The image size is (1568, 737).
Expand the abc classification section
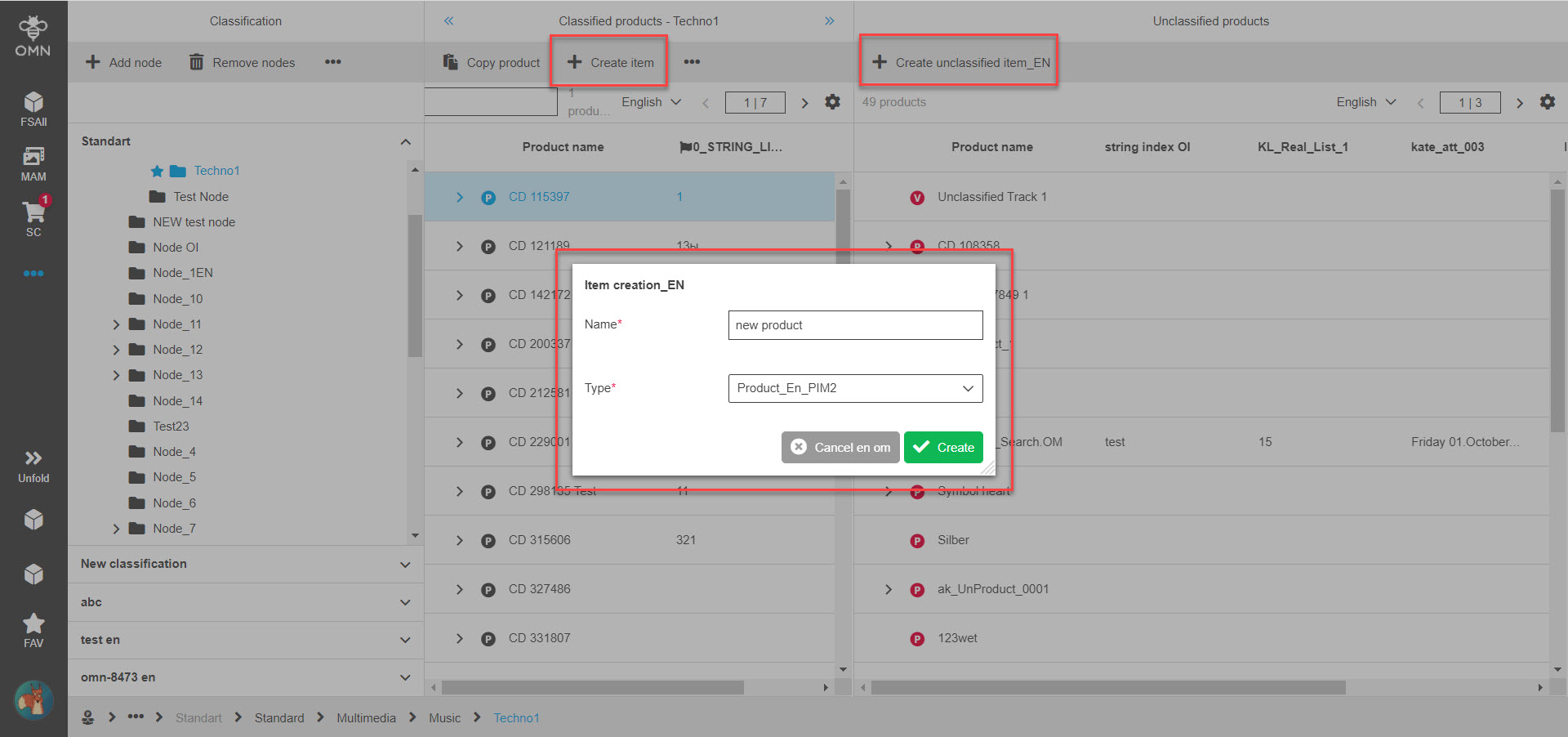405,602
